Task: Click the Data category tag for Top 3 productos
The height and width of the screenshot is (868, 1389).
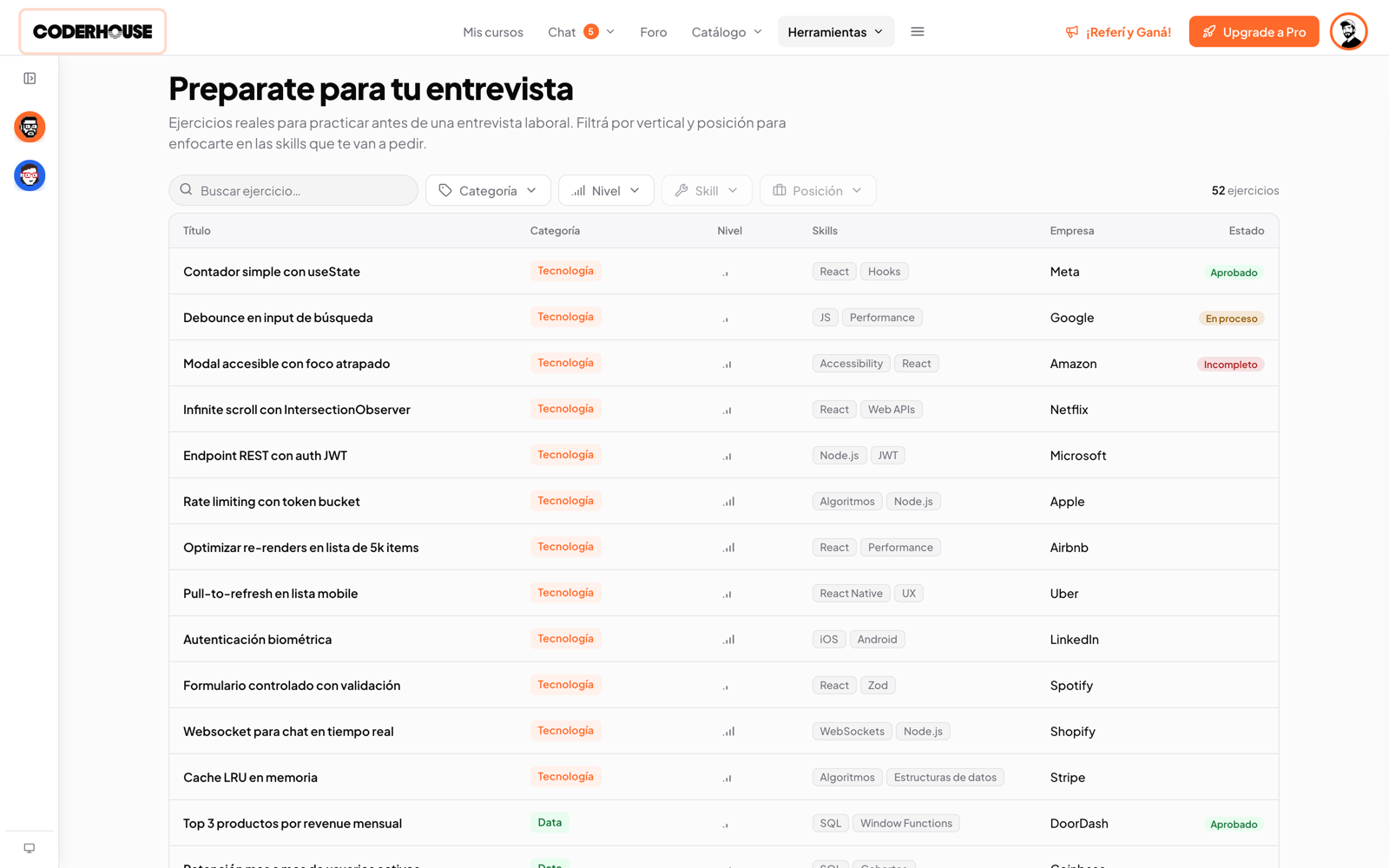Action: [x=550, y=823]
